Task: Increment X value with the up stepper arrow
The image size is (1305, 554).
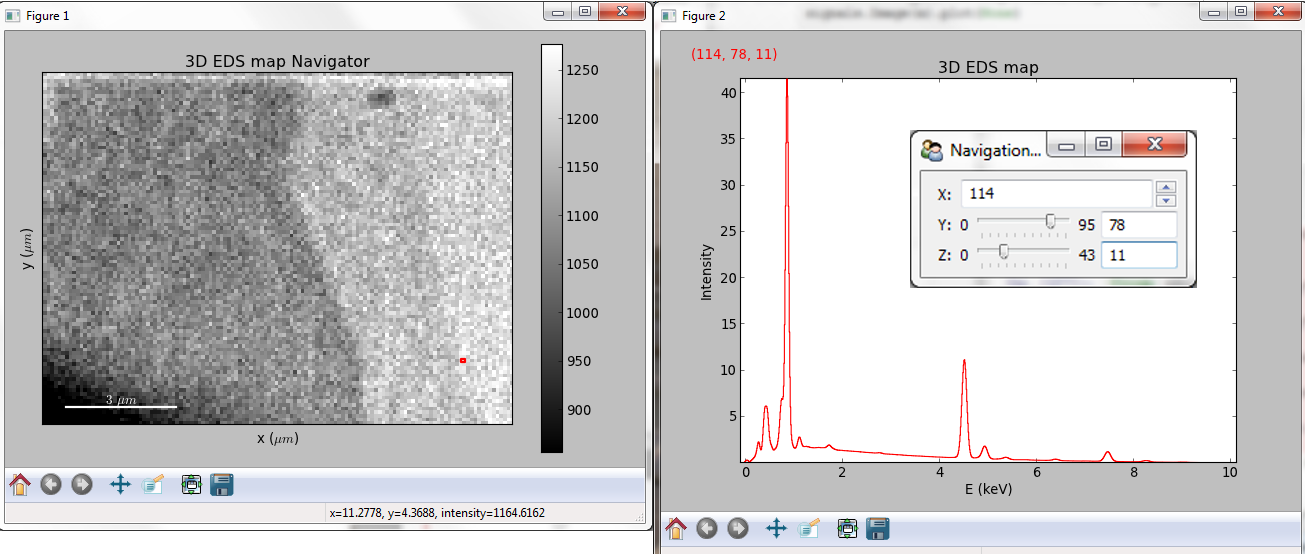Action: pyautogui.click(x=1166, y=187)
